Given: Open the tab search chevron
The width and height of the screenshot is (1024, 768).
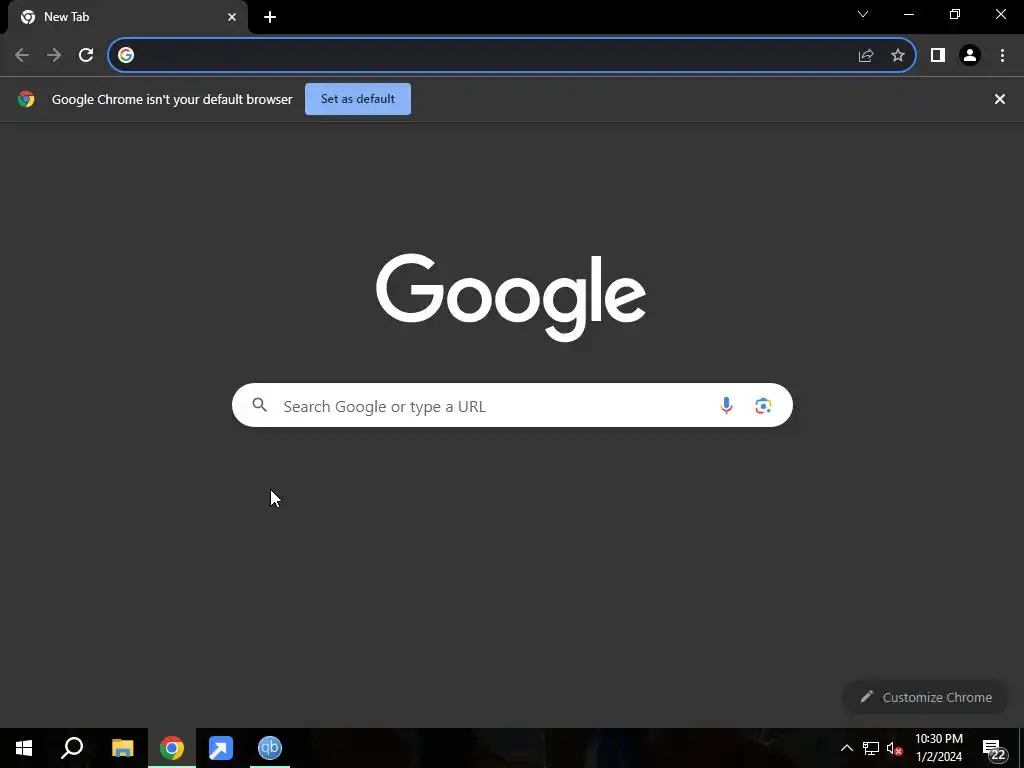Looking at the screenshot, I should point(863,14).
